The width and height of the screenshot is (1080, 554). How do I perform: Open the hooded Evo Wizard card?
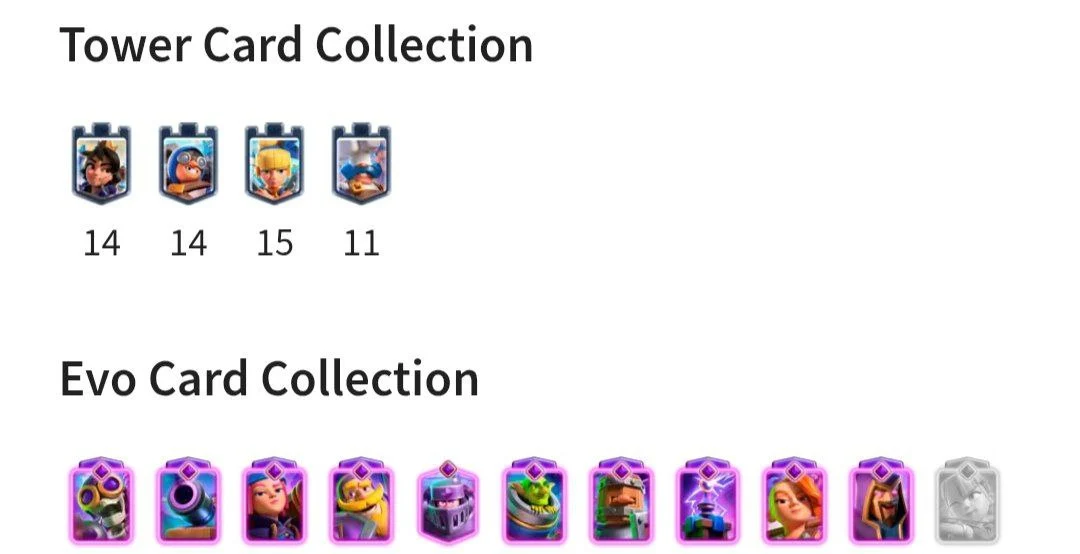pyautogui.click(x=881, y=501)
